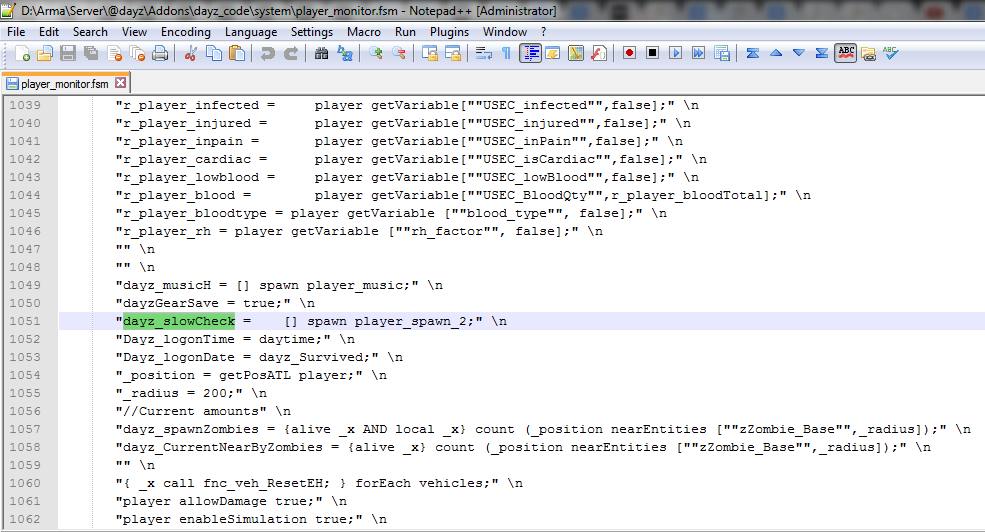Click the Paste clipboard icon
The image size is (985, 532).
pos(237,54)
